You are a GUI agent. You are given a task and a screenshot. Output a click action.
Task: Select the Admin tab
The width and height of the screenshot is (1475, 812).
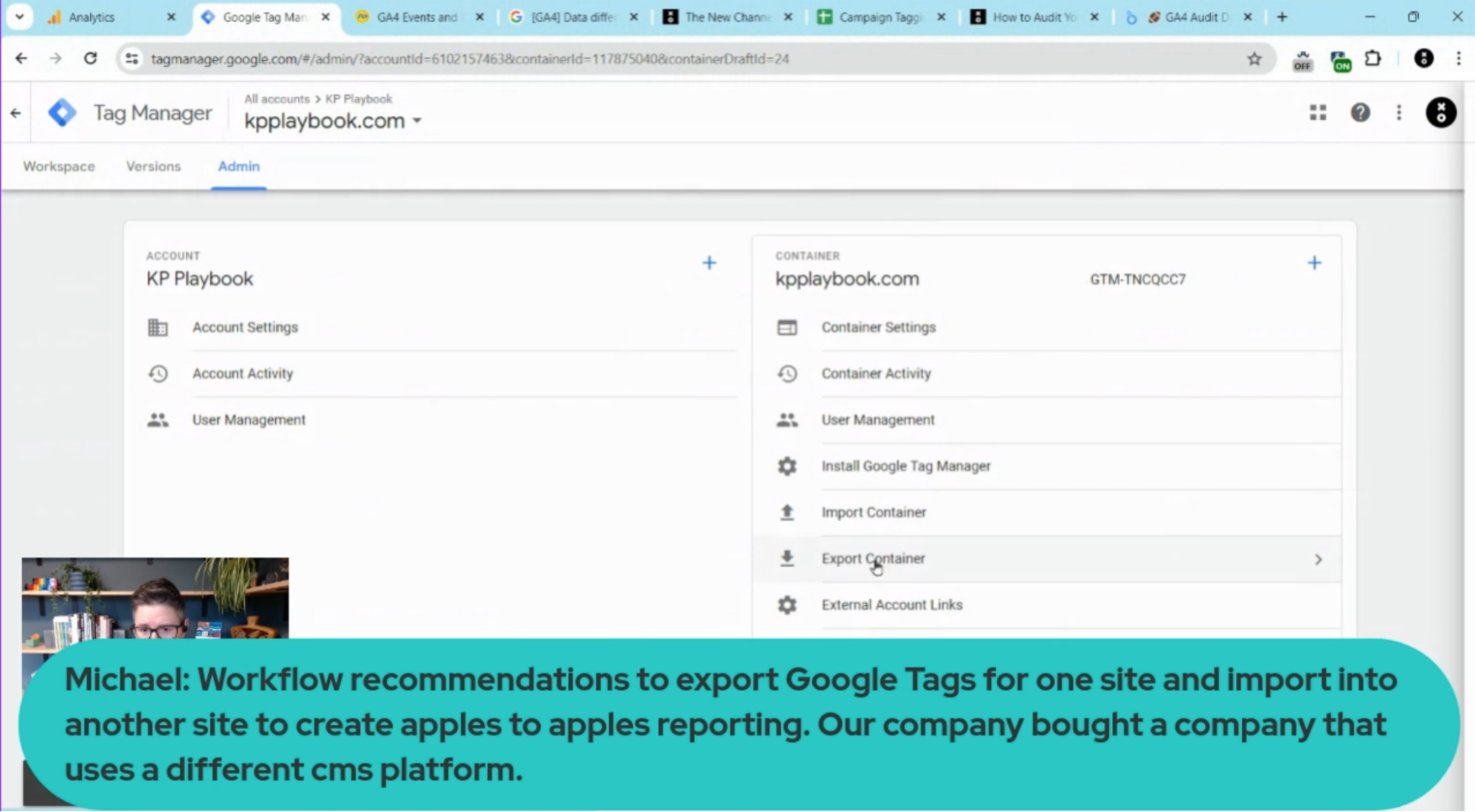pyautogui.click(x=239, y=167)
